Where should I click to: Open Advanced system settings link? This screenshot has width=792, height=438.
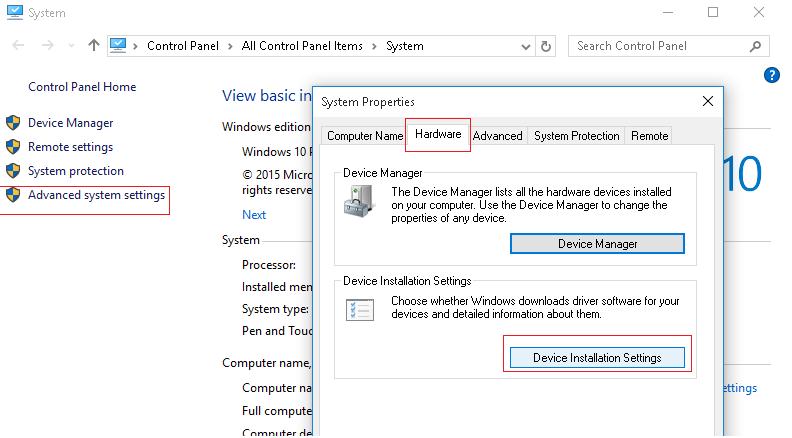point(96,196)
